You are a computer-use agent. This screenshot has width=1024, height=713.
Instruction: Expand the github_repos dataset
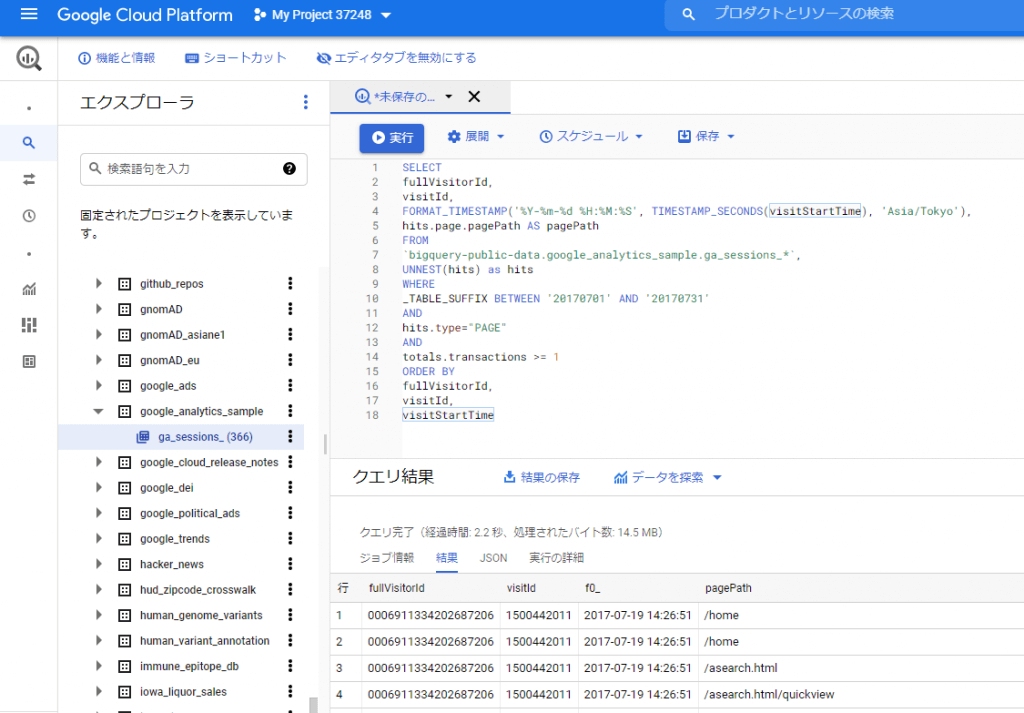(99, 283)
